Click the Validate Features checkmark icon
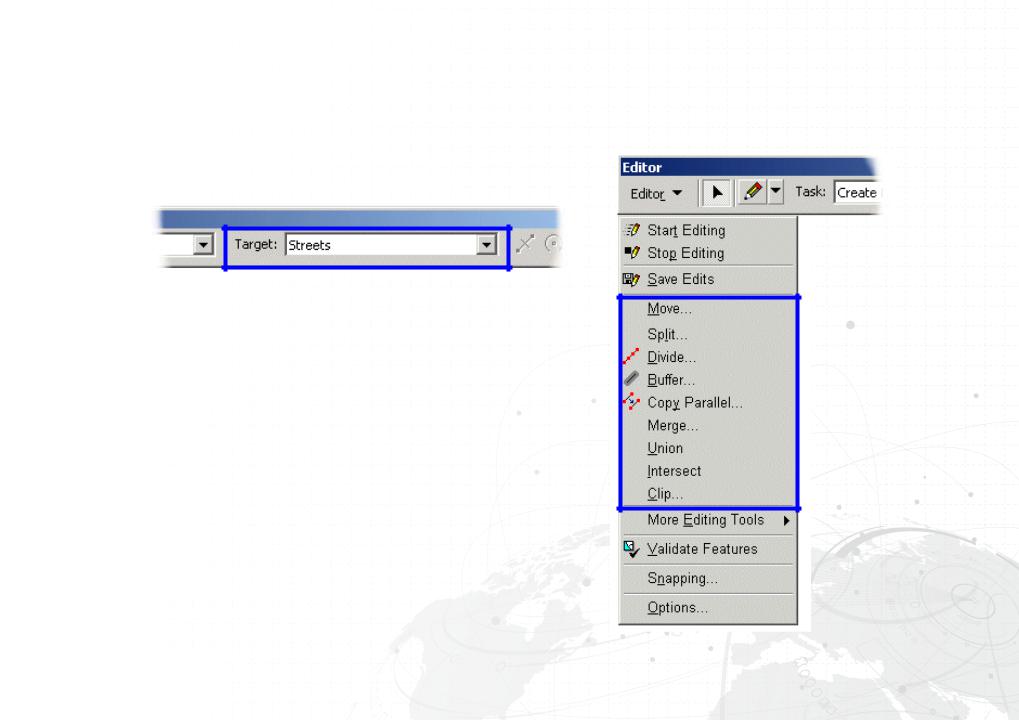Screen dimensions: 1019x720 [631, 549]
